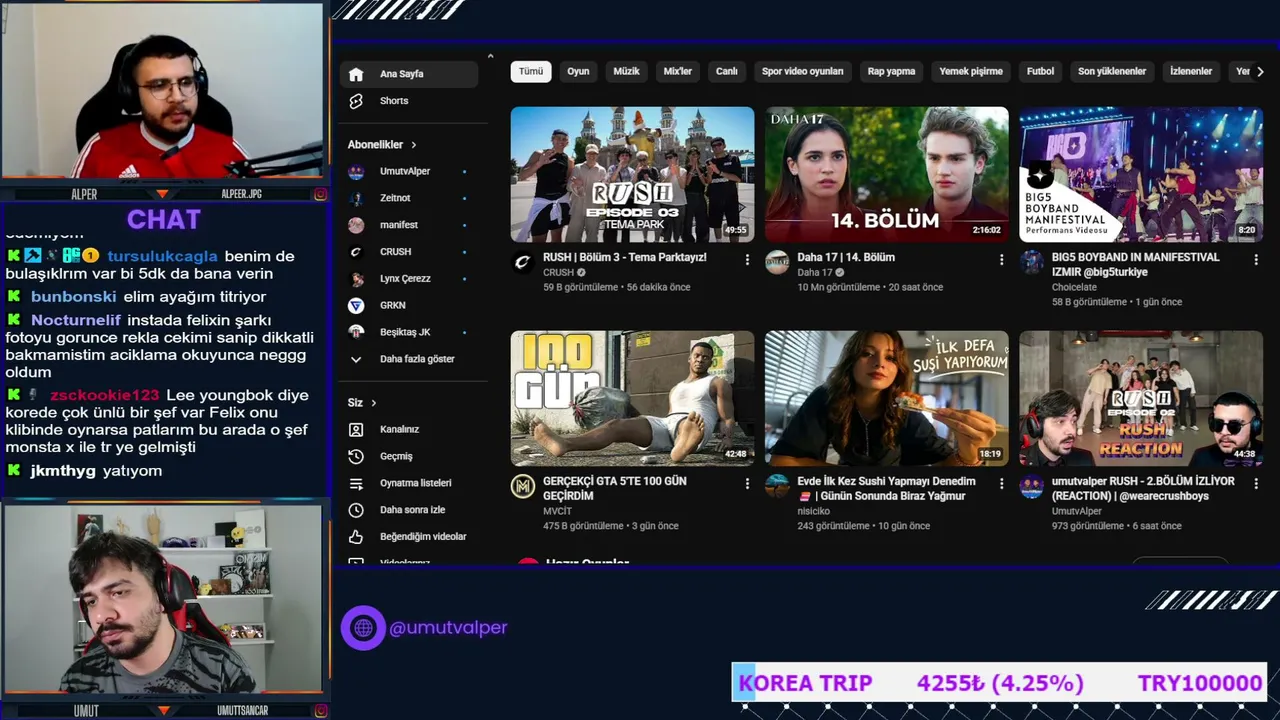
Task: Click the Choicelate avatar beside BIG5 video title
Action: point(1031,262)
